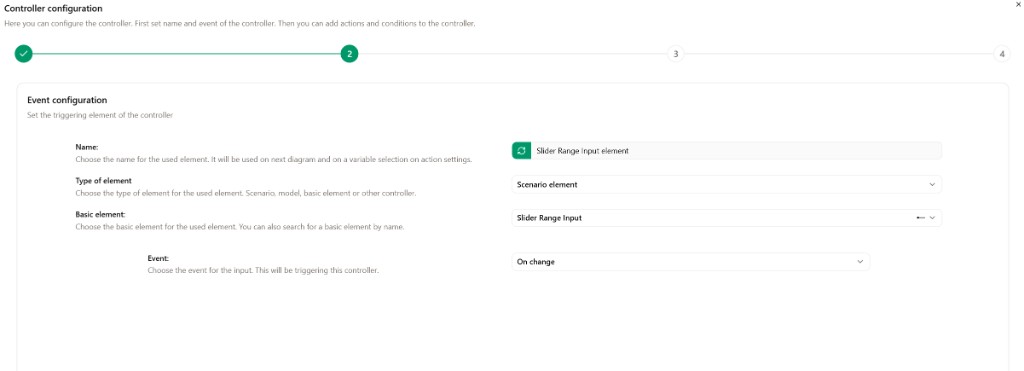This screenshot has height=371, width=1024.
Task: Edit the Slider Range Input element name field
Action: tap(735, 150)
